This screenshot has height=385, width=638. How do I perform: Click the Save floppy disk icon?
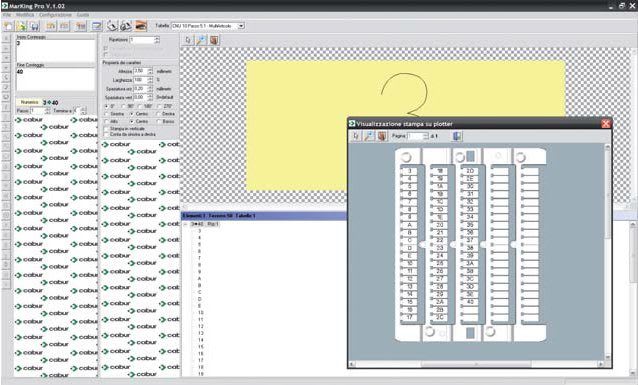tap(35, 26)
